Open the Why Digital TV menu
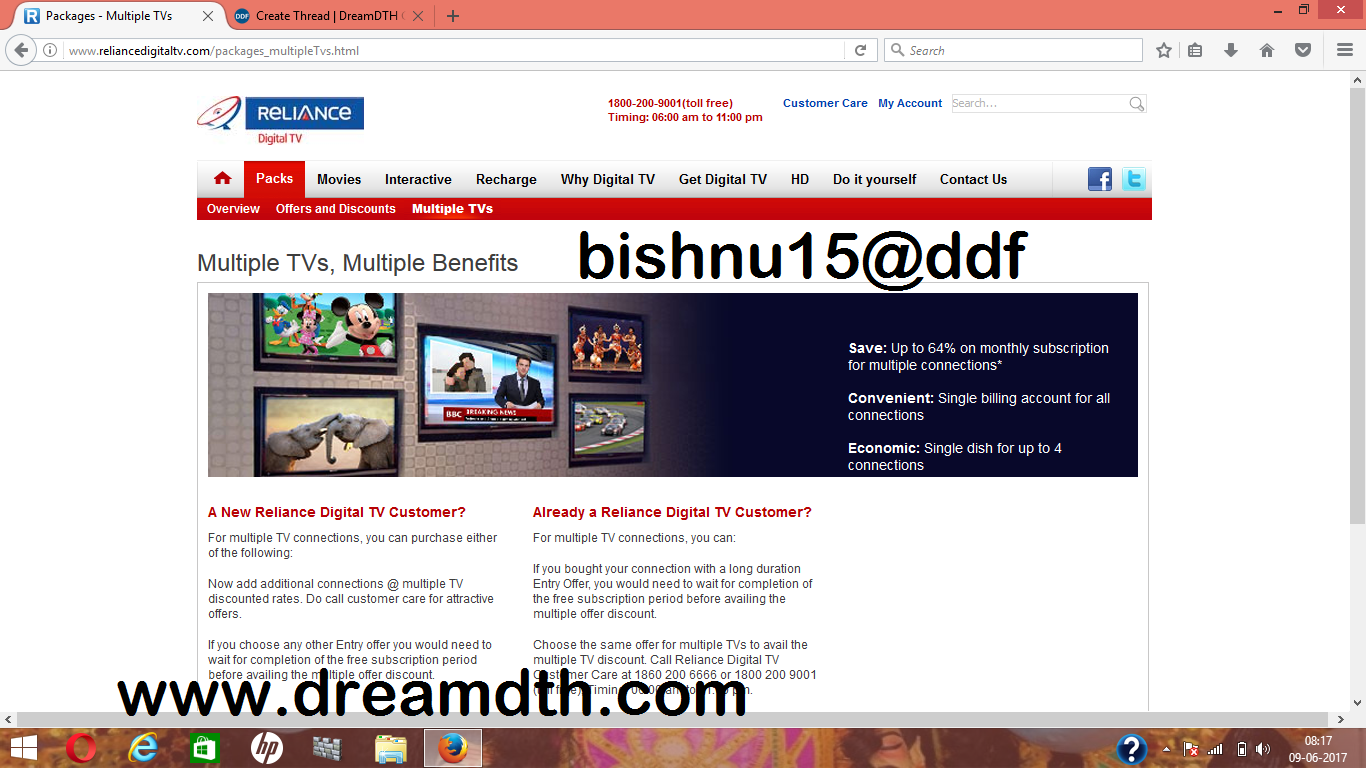 coord(608,180)
